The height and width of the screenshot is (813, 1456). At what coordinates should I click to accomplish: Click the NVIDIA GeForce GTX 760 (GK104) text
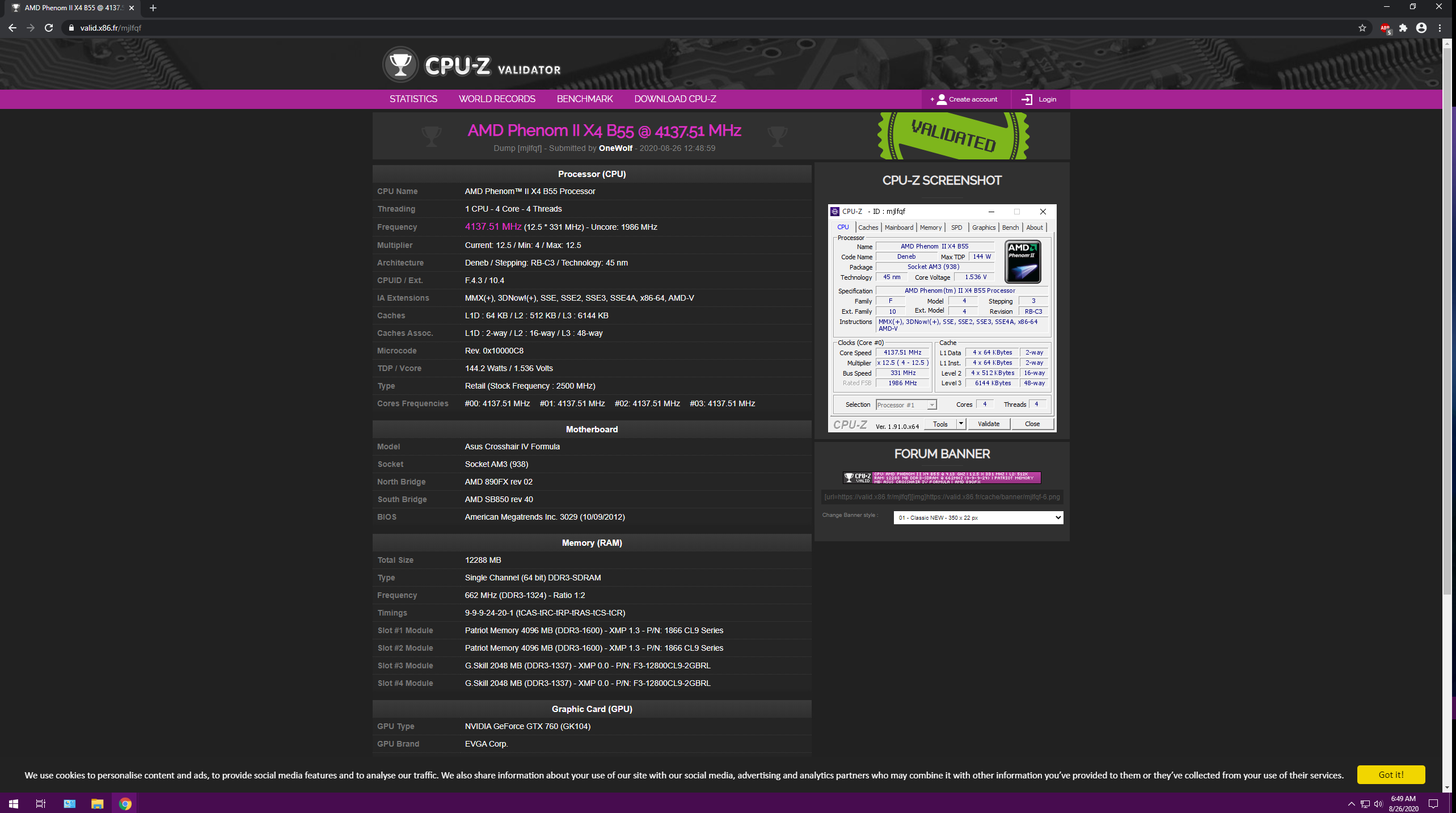point(527,726)
